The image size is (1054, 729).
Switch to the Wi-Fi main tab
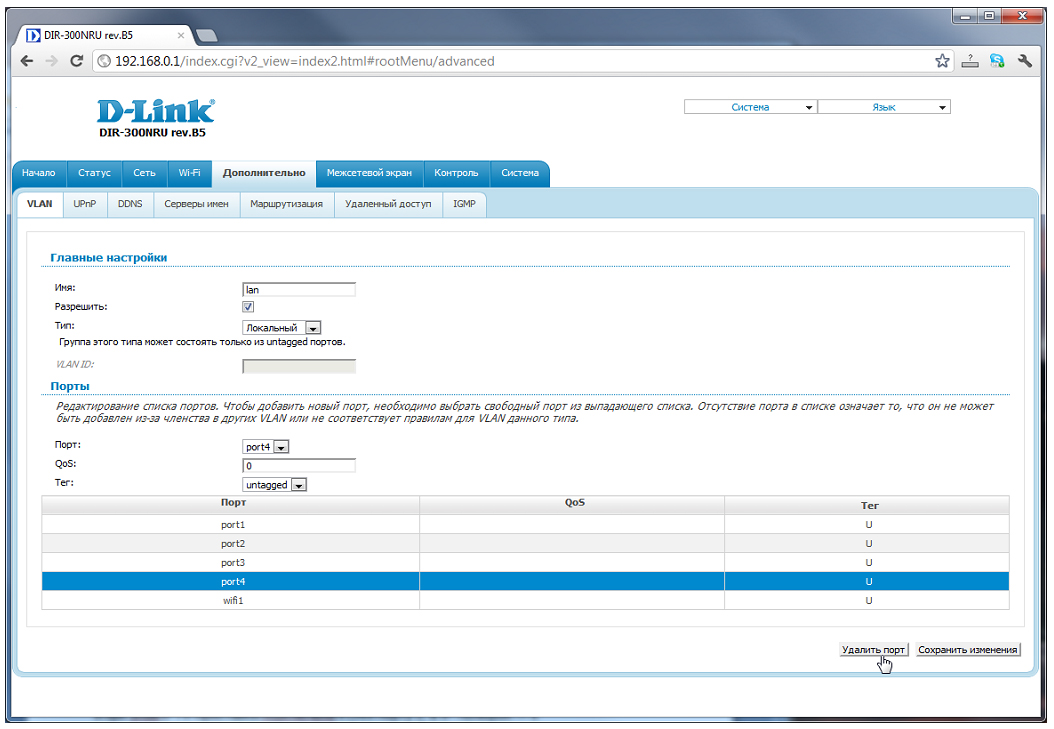point(189,173)
